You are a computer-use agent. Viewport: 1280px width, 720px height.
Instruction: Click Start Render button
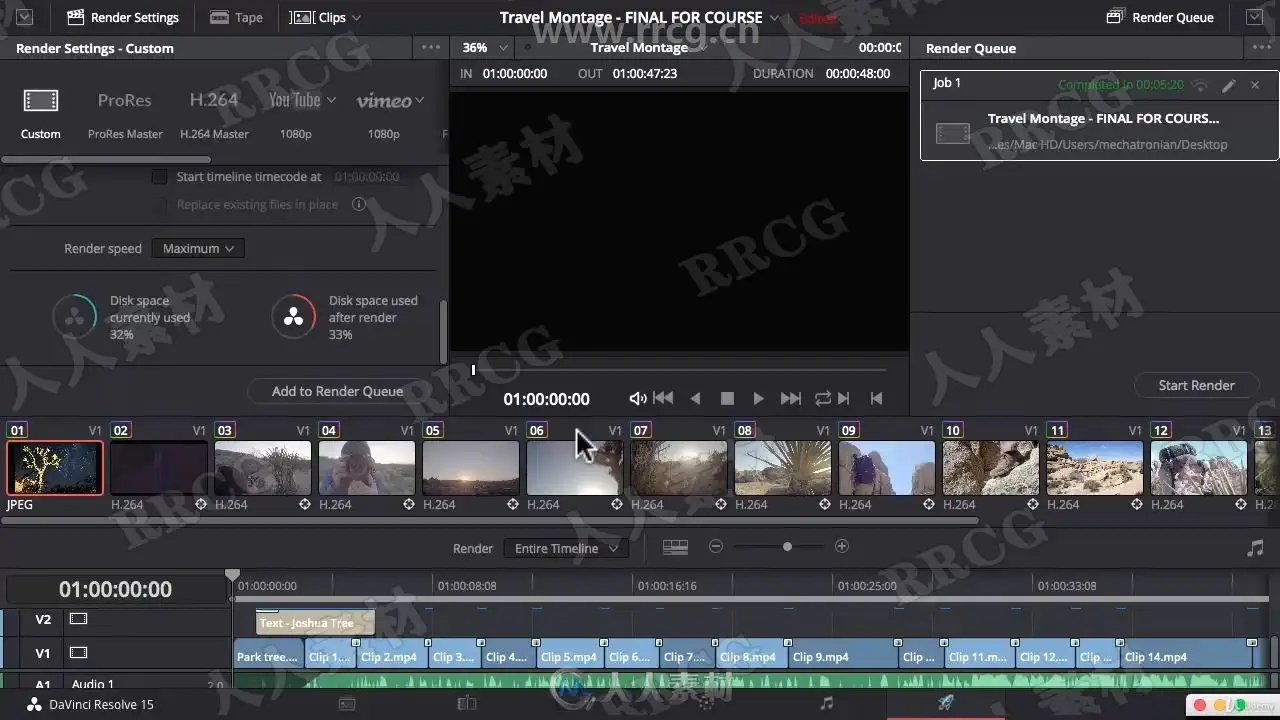[1196, 385]
